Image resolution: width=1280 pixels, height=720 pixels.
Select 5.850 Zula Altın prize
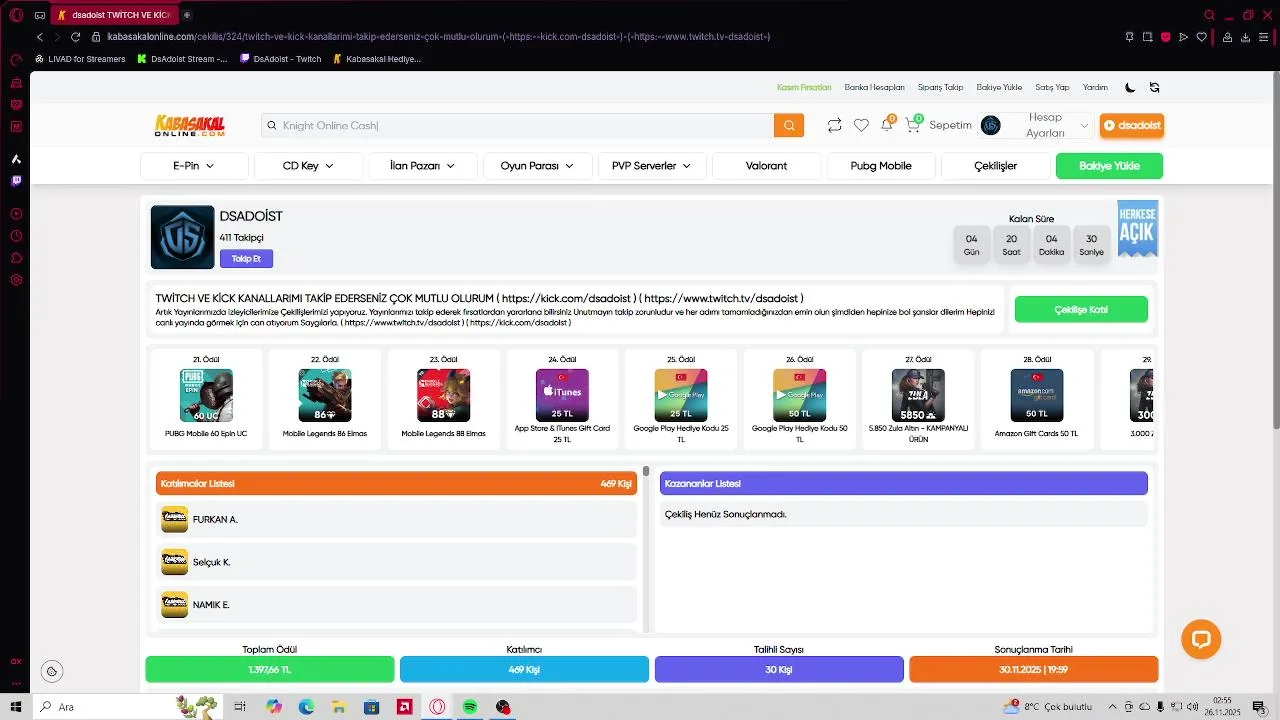(918, 398)
